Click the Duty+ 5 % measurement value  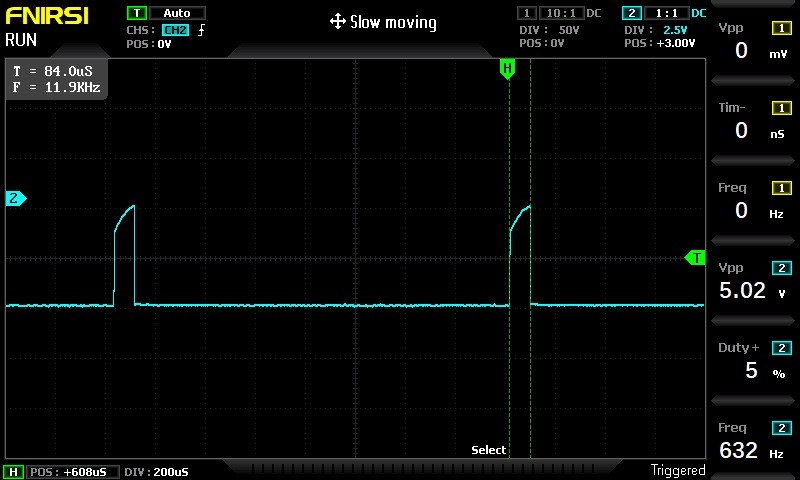pos(751,370)
